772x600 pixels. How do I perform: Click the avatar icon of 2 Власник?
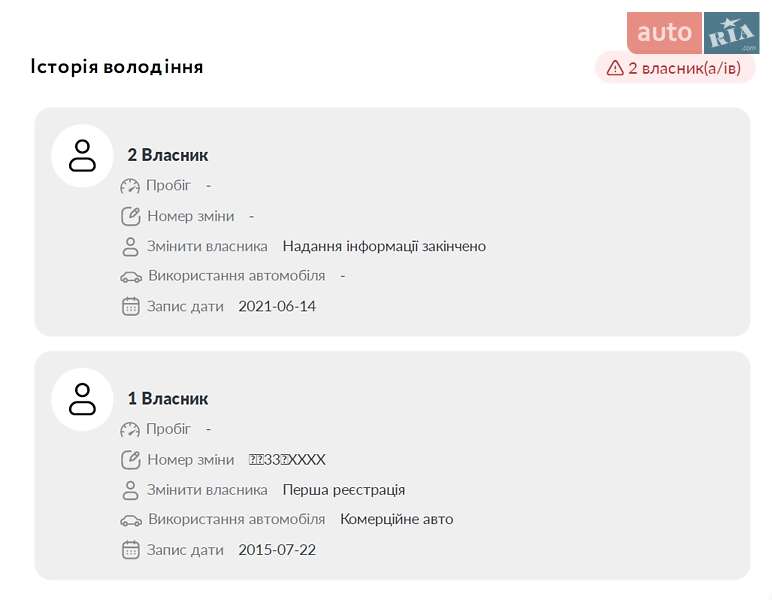[x=82, y=156]
